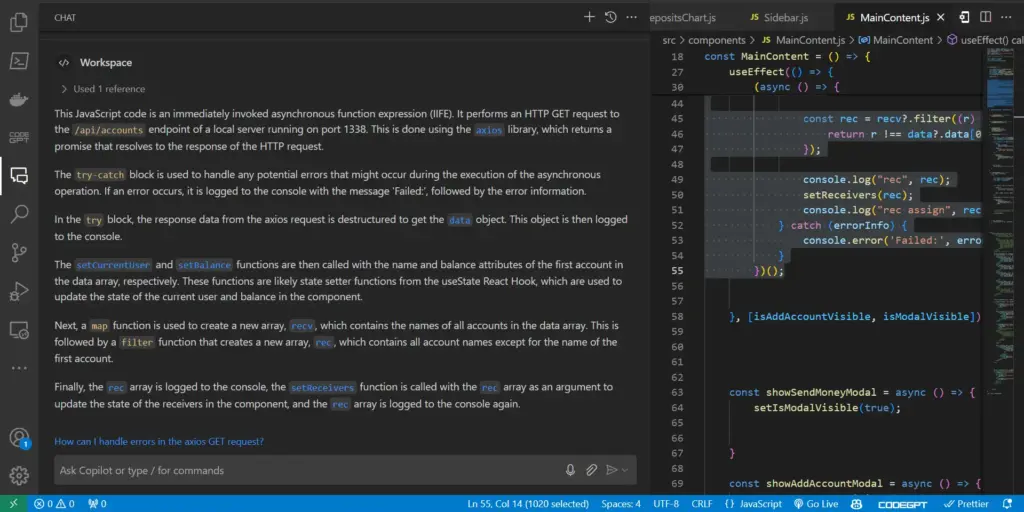Viewport: 1024px width, 512px height.
Task: Open the Code GPT view in activity bar
Action: coord(19,137)
